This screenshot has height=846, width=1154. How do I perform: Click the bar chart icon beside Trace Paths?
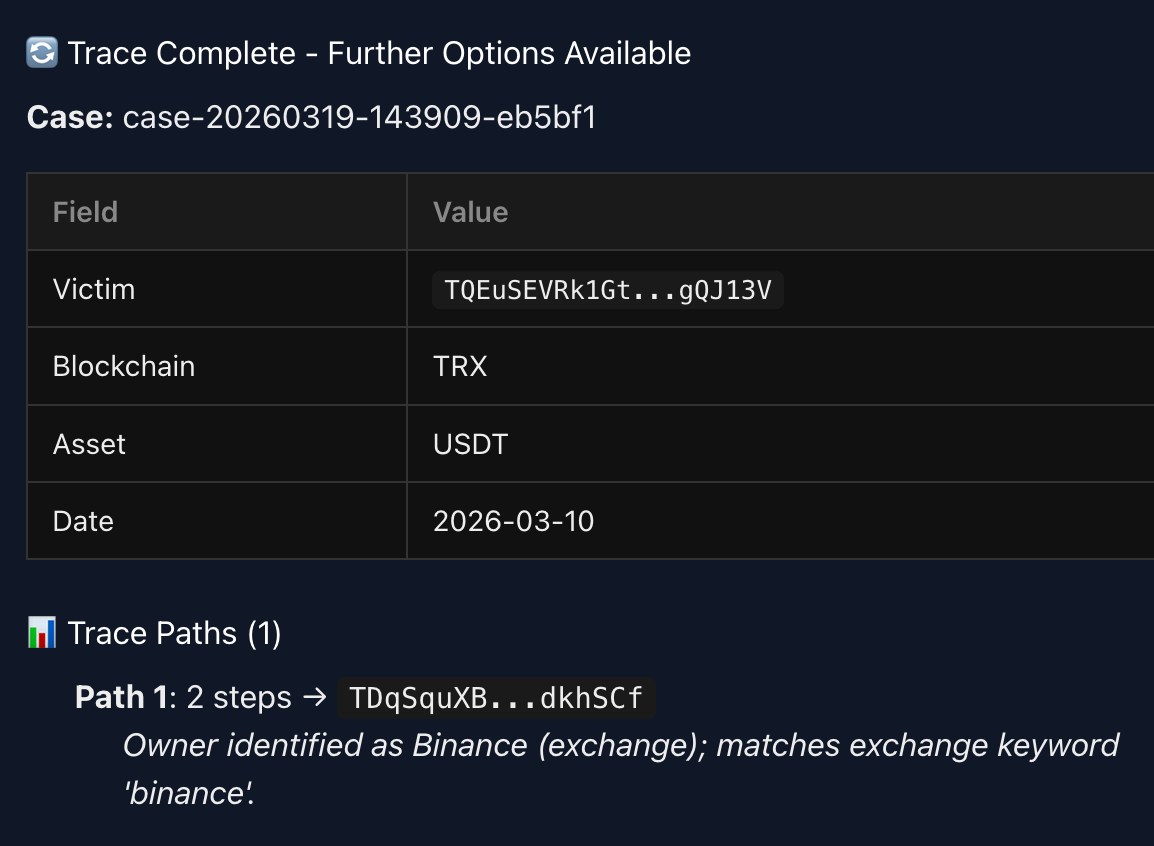pos(42,633)
